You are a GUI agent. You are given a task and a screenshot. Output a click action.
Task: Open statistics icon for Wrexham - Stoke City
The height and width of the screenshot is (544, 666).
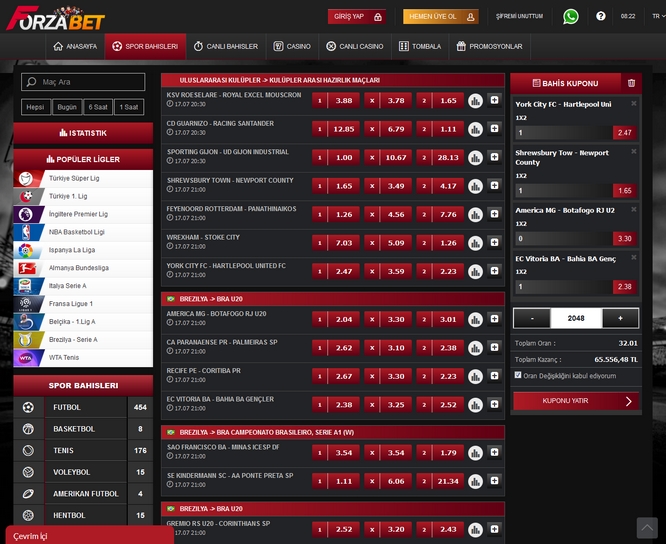point(475,243)
